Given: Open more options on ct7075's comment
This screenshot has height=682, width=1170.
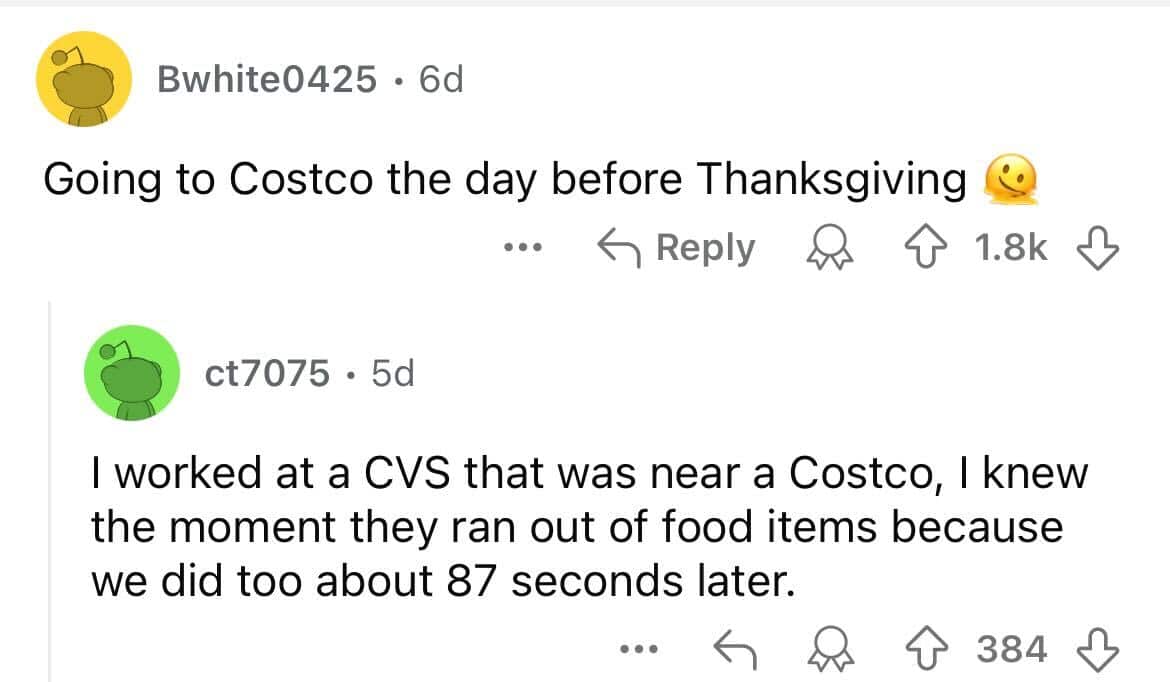Looking at the screenshot, I should [636, 650].
